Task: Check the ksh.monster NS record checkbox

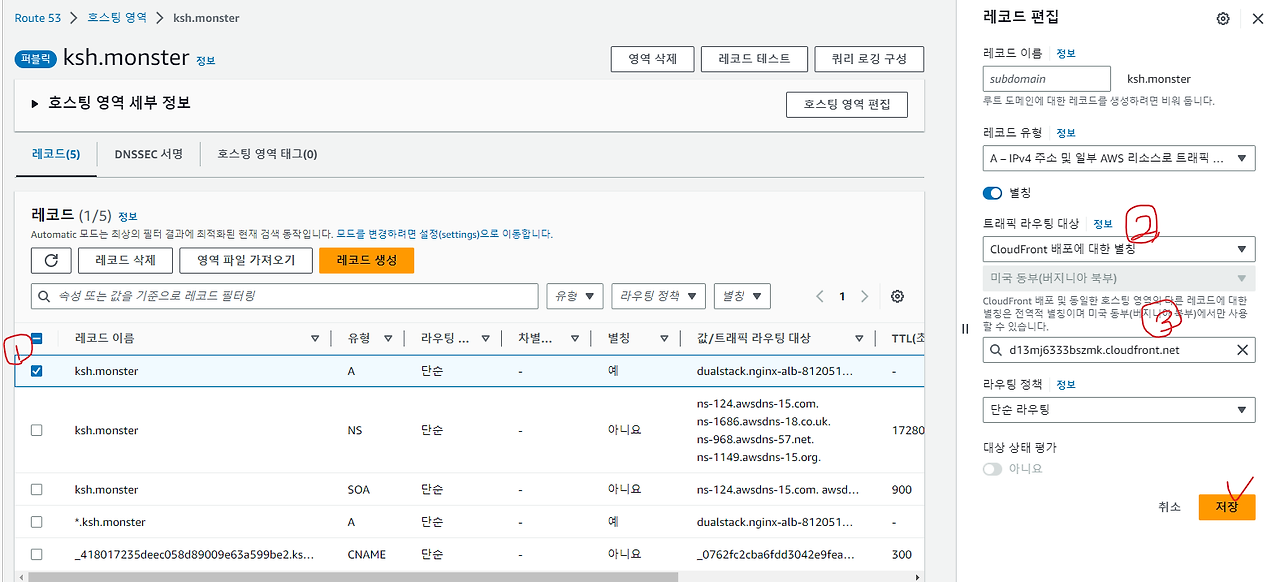Action: (37, 430)
